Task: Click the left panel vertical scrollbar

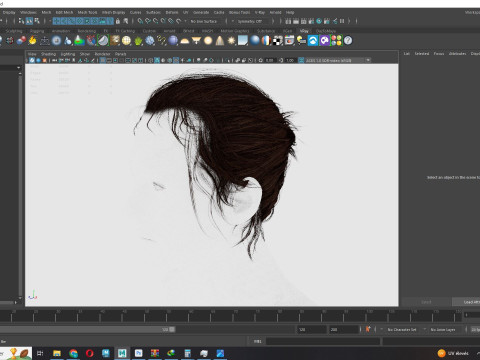Action: point(20,185)
